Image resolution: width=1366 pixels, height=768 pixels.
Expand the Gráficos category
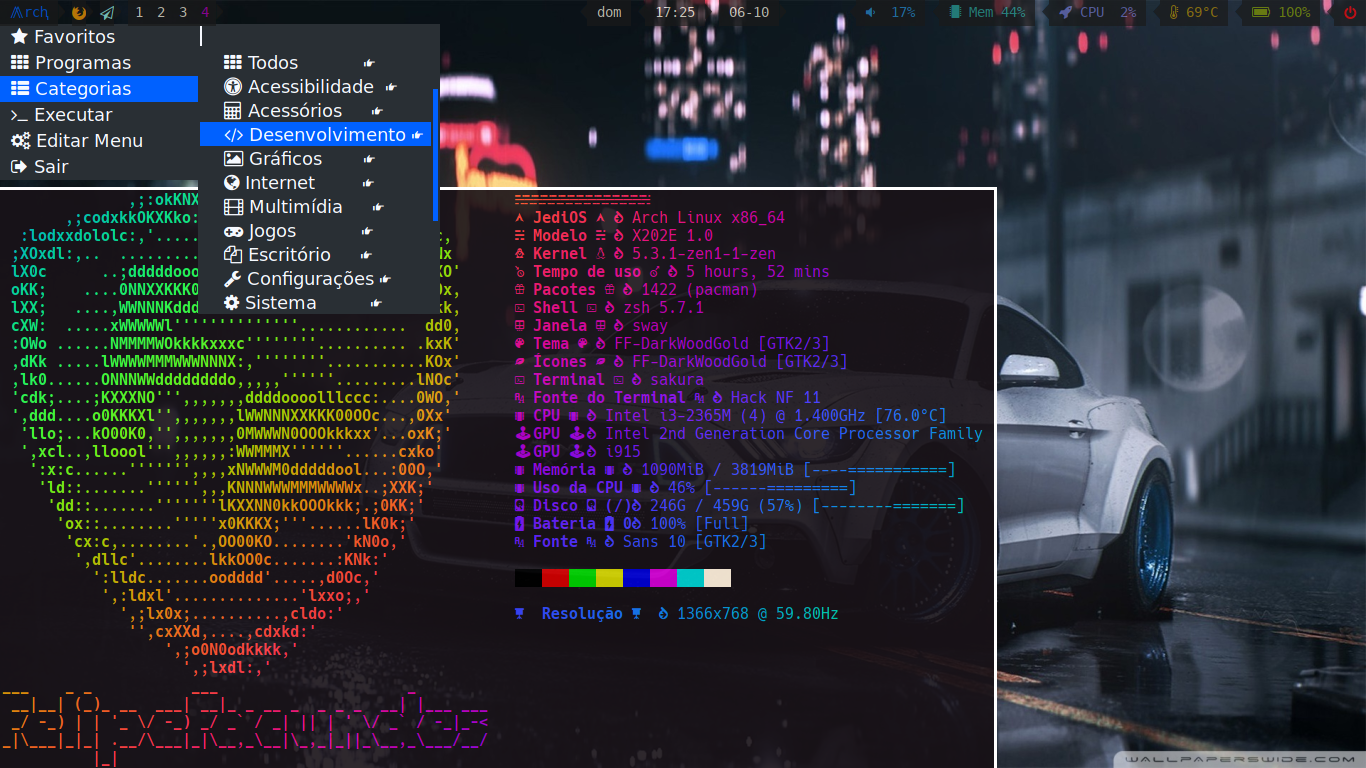click(x=315, y=159)
